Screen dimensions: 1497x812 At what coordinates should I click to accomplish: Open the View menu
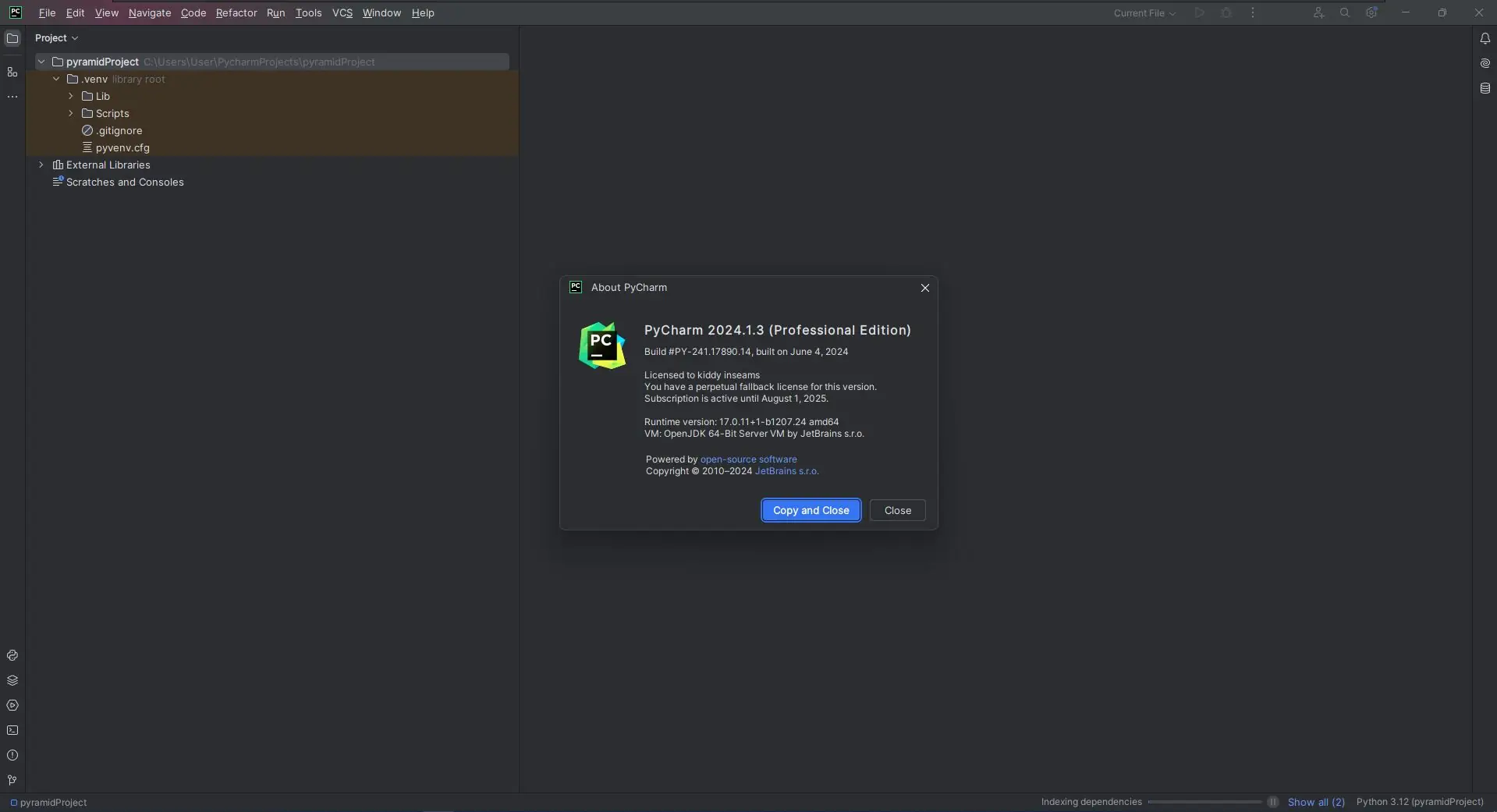pyautogui.click(x=107, y=13)
